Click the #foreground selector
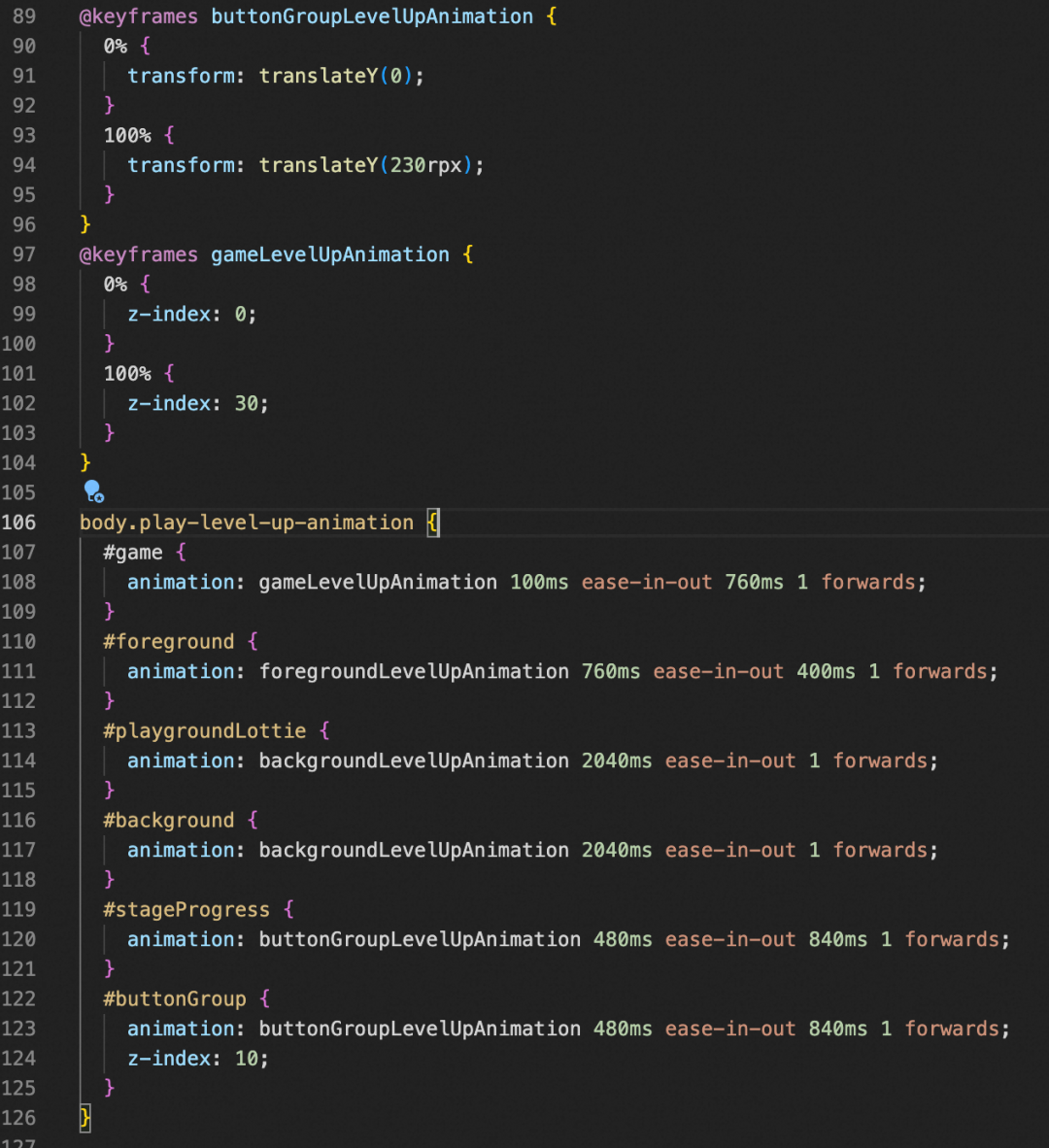The image size is (1049, 1148). 168,642
